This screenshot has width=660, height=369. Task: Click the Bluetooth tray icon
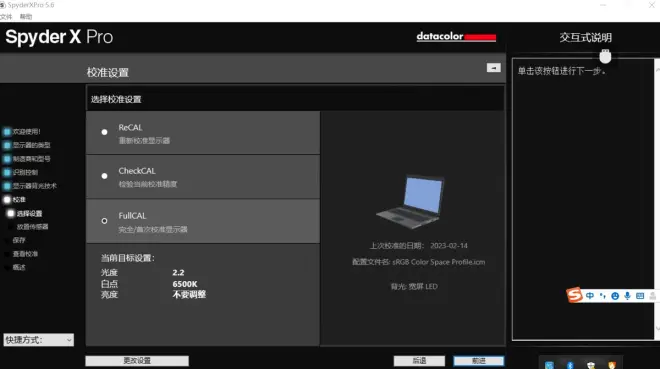point(570,365)
